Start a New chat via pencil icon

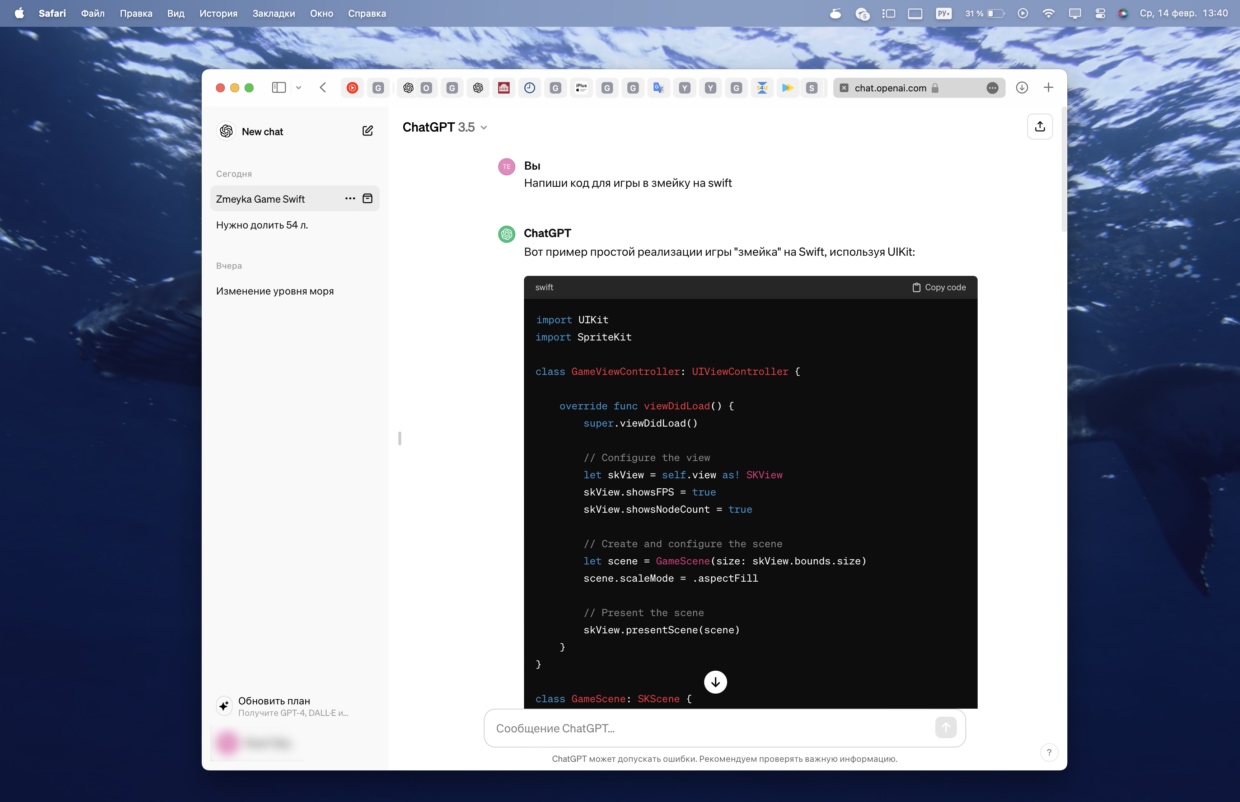(x=368, y=131)
